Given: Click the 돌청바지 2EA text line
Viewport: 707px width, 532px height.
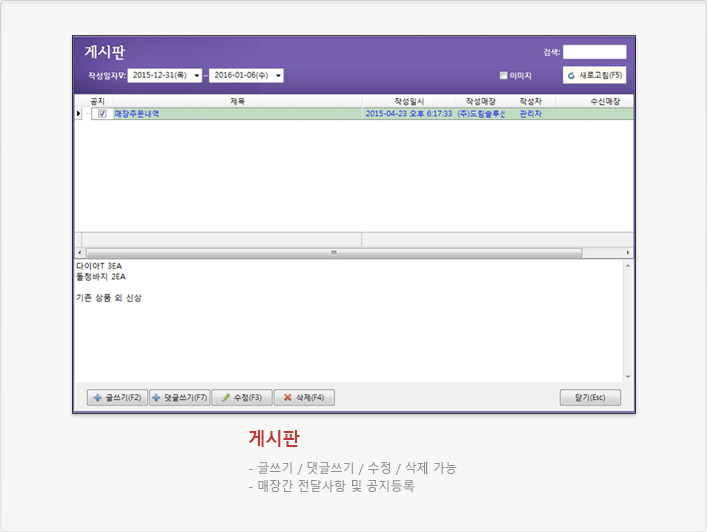Looking at the screenshot, I should (x=101, y=276).
